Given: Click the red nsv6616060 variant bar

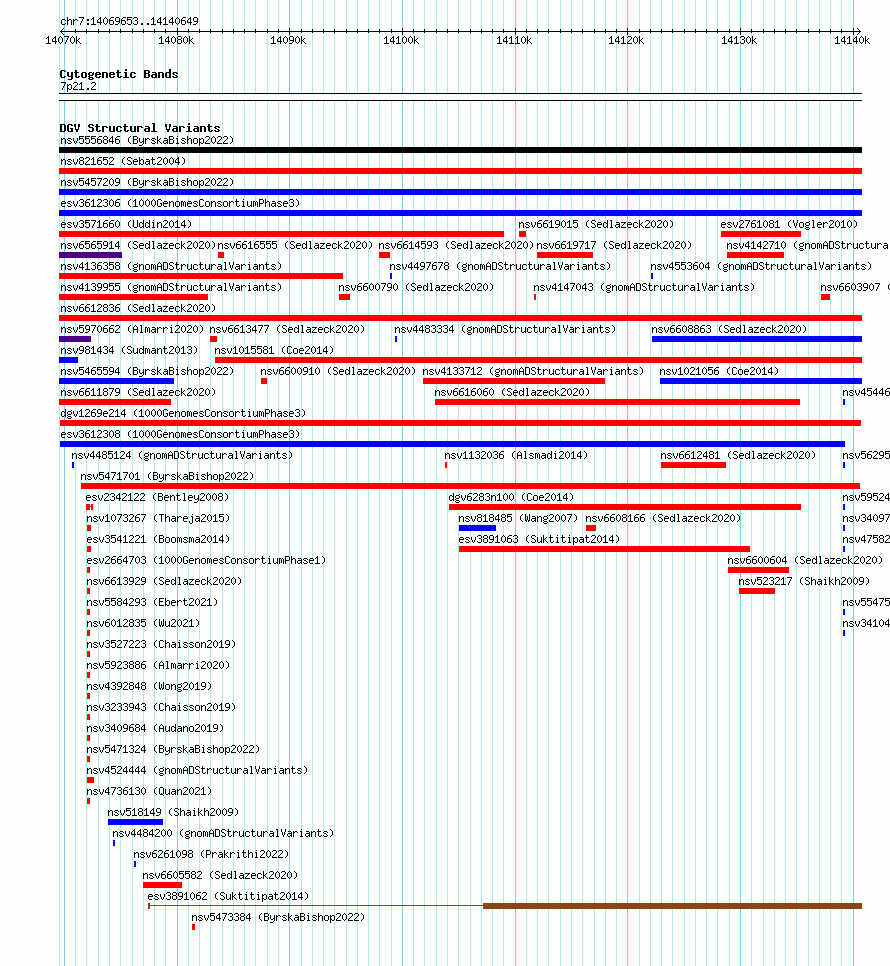Looking at the screenshot, I should click(617, 402).
